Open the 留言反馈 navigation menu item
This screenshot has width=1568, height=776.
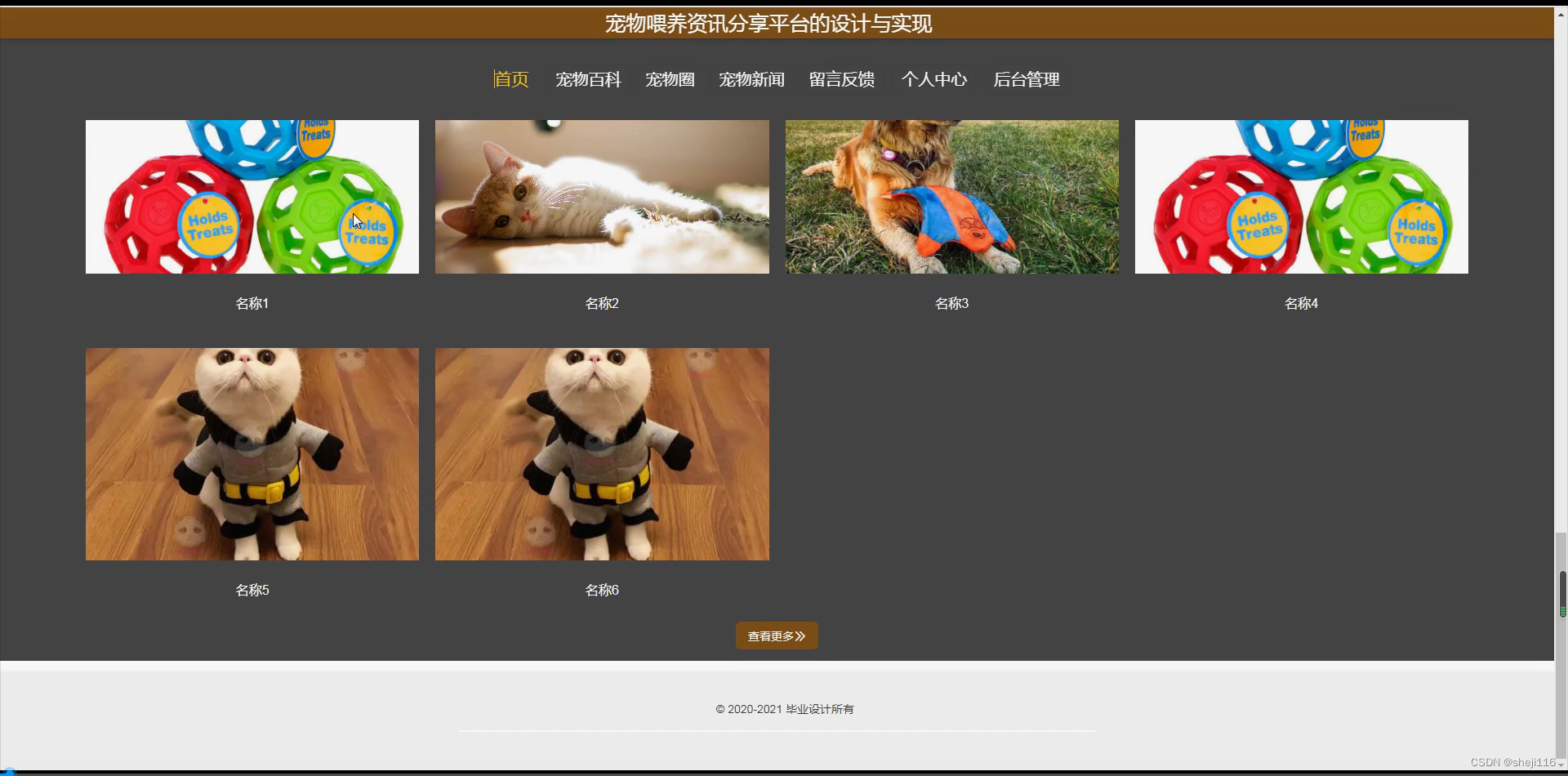[841, 79]
